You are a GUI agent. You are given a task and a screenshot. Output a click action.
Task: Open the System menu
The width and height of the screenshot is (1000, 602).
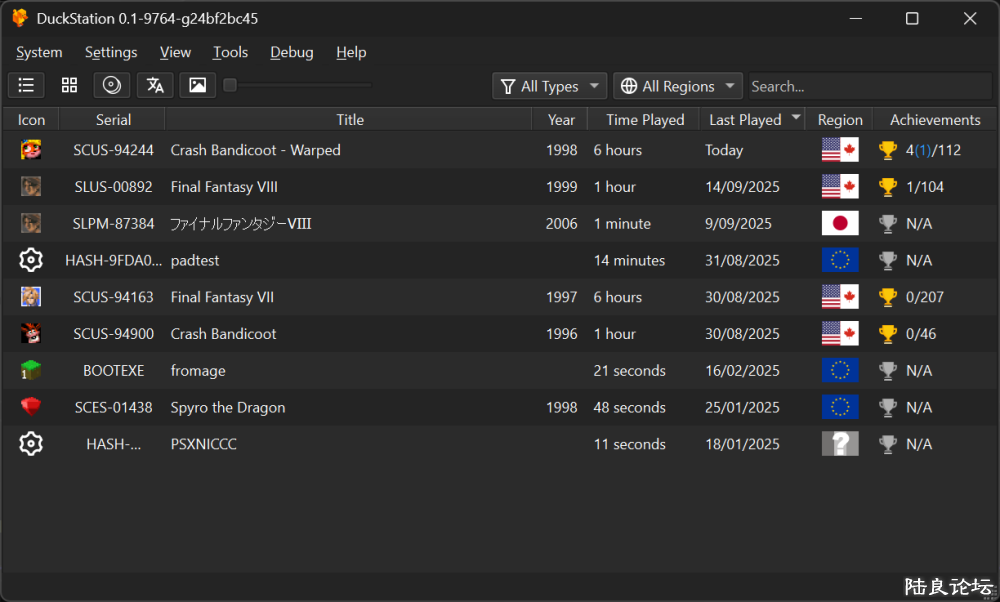coord(39,52)
